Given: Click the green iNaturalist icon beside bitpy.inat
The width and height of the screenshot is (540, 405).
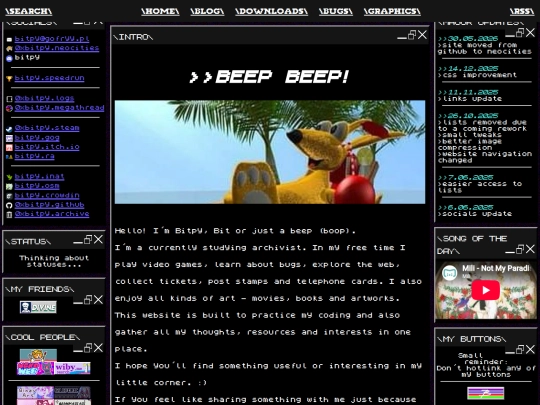Looking at the screenshot, I should pos(9,177).
